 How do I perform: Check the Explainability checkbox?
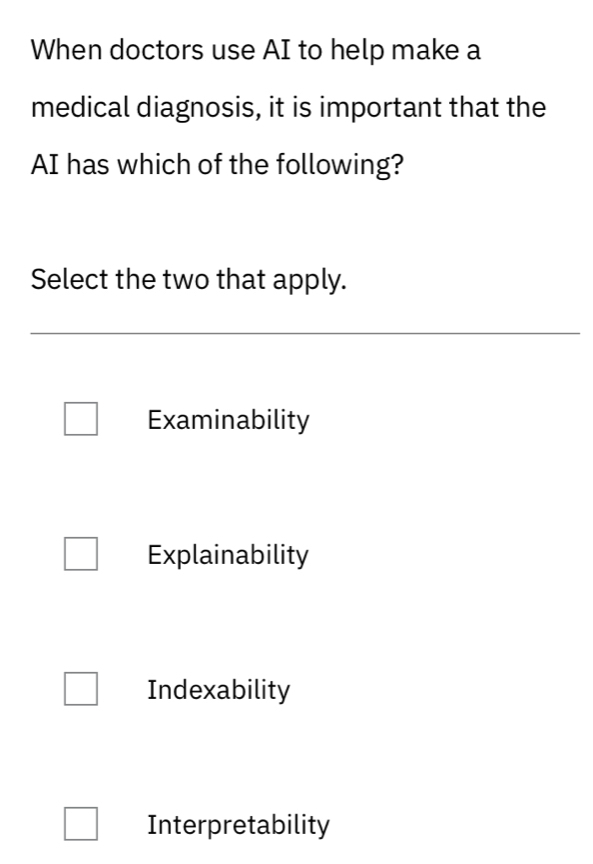tap(81, 555)
